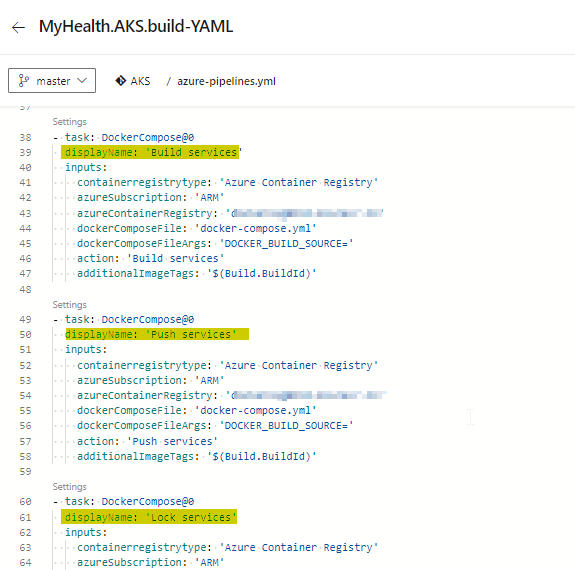
Task: Select azure-pipelines.yml file path
Action: (226, 81)
